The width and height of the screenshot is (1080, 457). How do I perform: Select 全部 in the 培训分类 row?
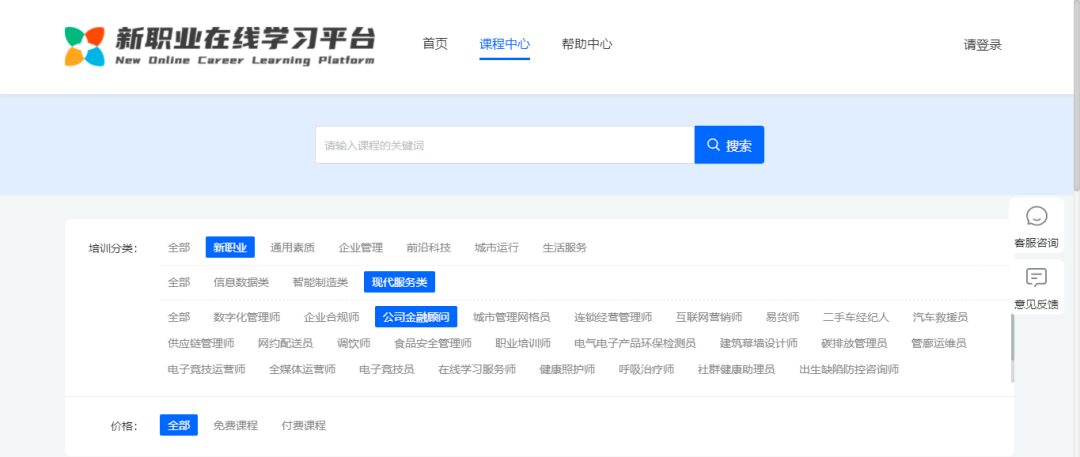[179, 247]
